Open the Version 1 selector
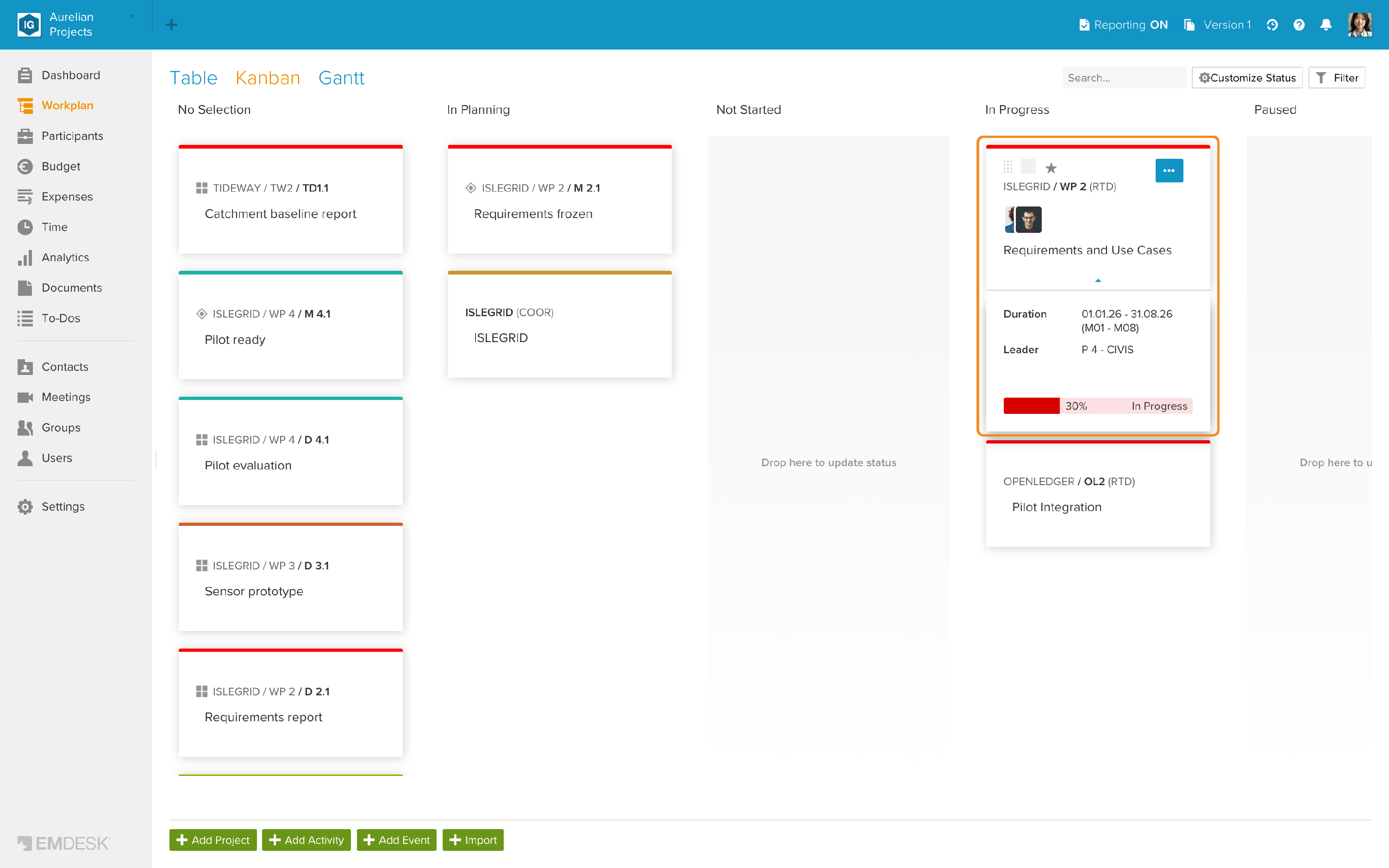Image resolution: width=1389 pixels, height=868 pixels. pyautogui.click(x=1217, y=25)
